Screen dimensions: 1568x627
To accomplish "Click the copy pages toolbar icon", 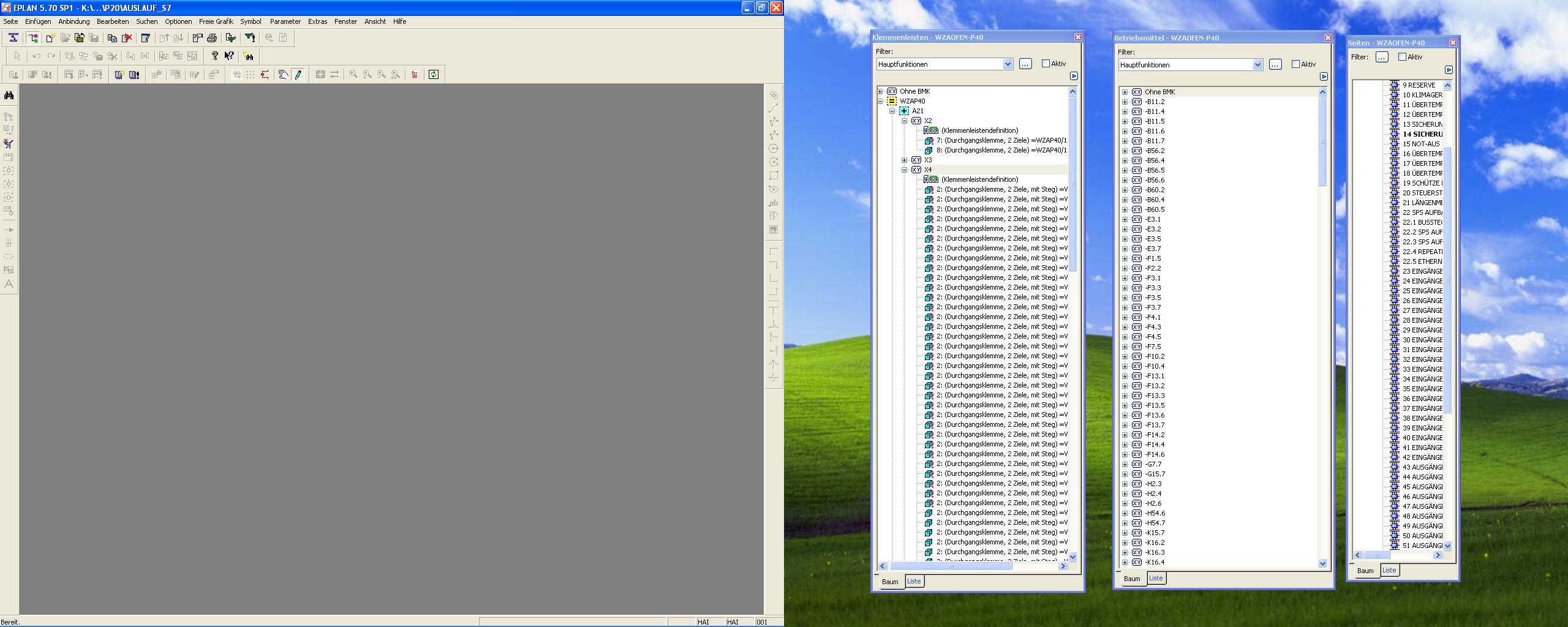I will click(112, 38).
